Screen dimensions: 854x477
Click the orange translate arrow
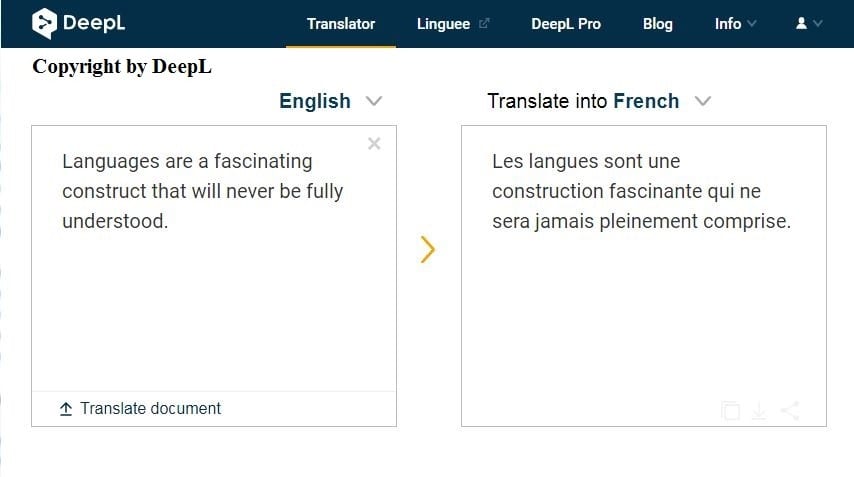tap(428, 249)
